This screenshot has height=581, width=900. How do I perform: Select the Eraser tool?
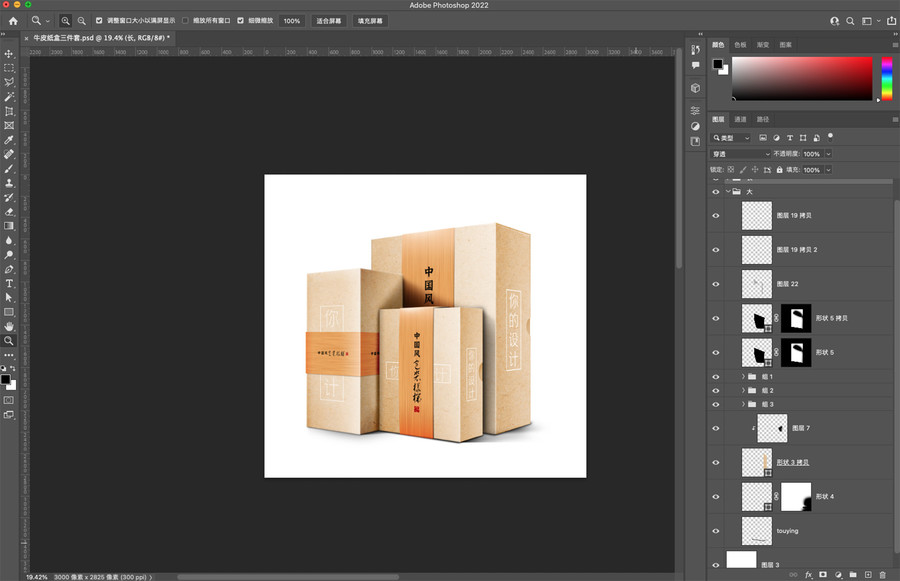point(9,212)
